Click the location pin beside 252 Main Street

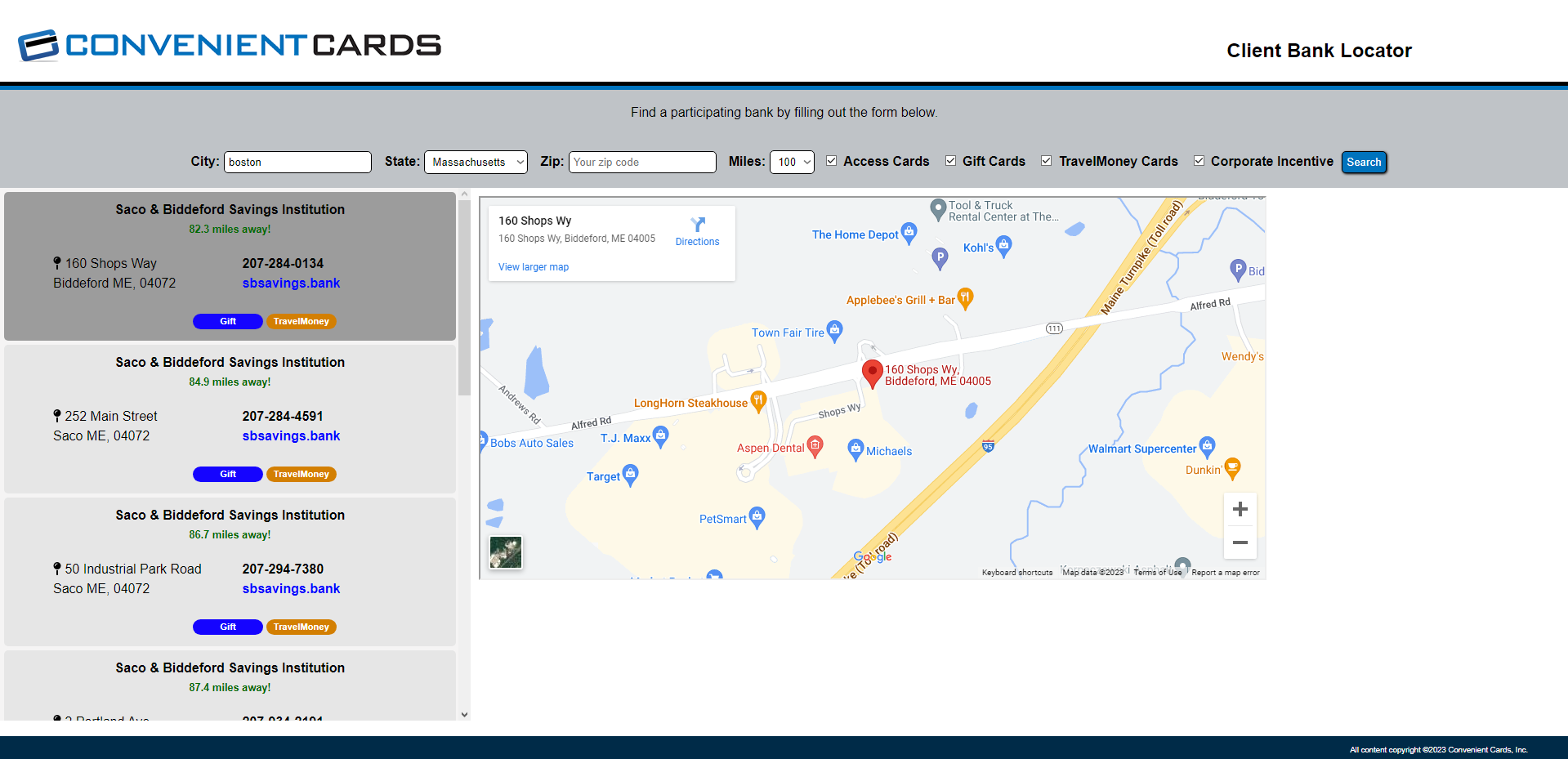coord(57,415)
